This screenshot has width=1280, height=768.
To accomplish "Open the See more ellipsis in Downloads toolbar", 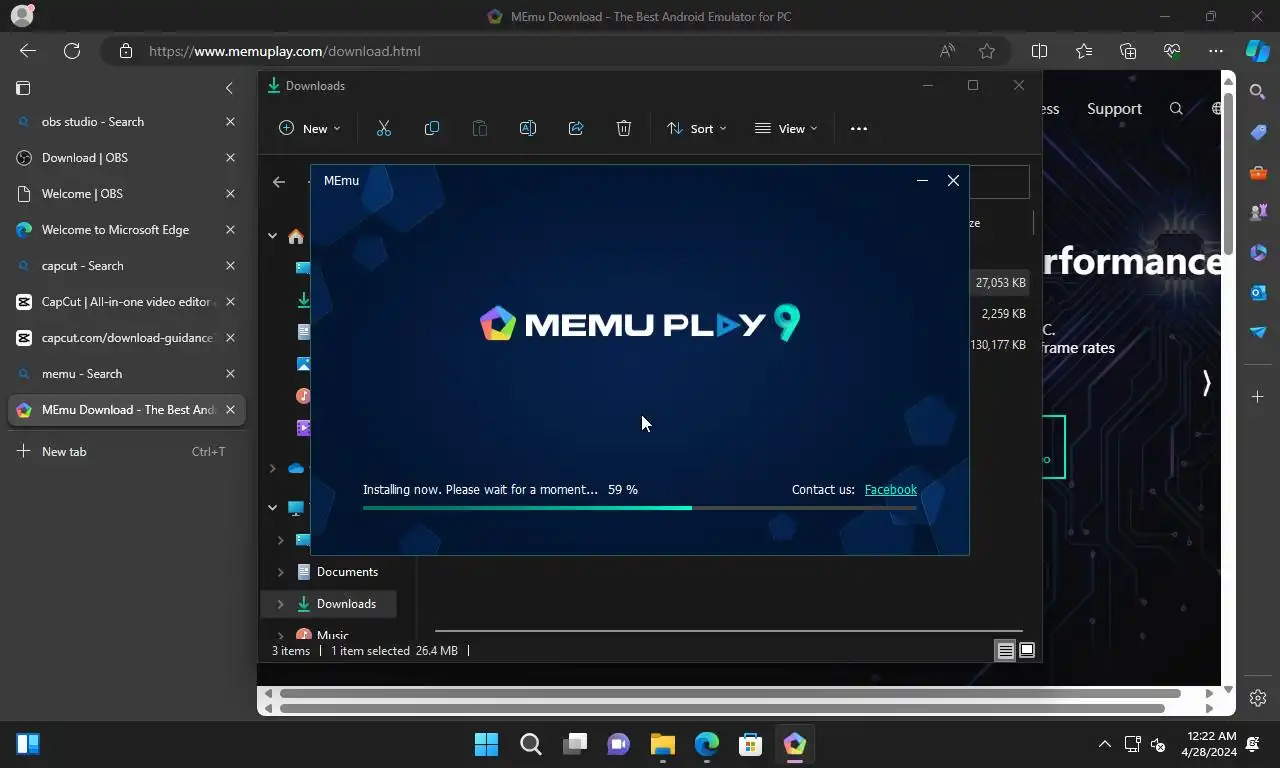I will click(859, 128).
